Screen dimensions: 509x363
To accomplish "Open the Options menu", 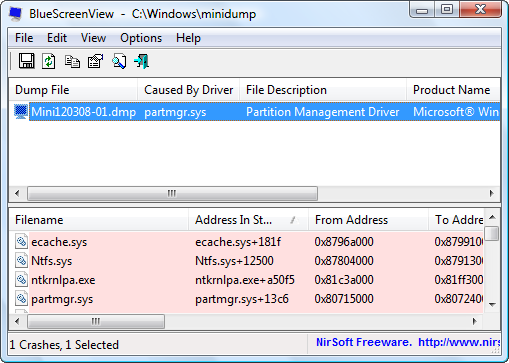I will tap(141, 38).
